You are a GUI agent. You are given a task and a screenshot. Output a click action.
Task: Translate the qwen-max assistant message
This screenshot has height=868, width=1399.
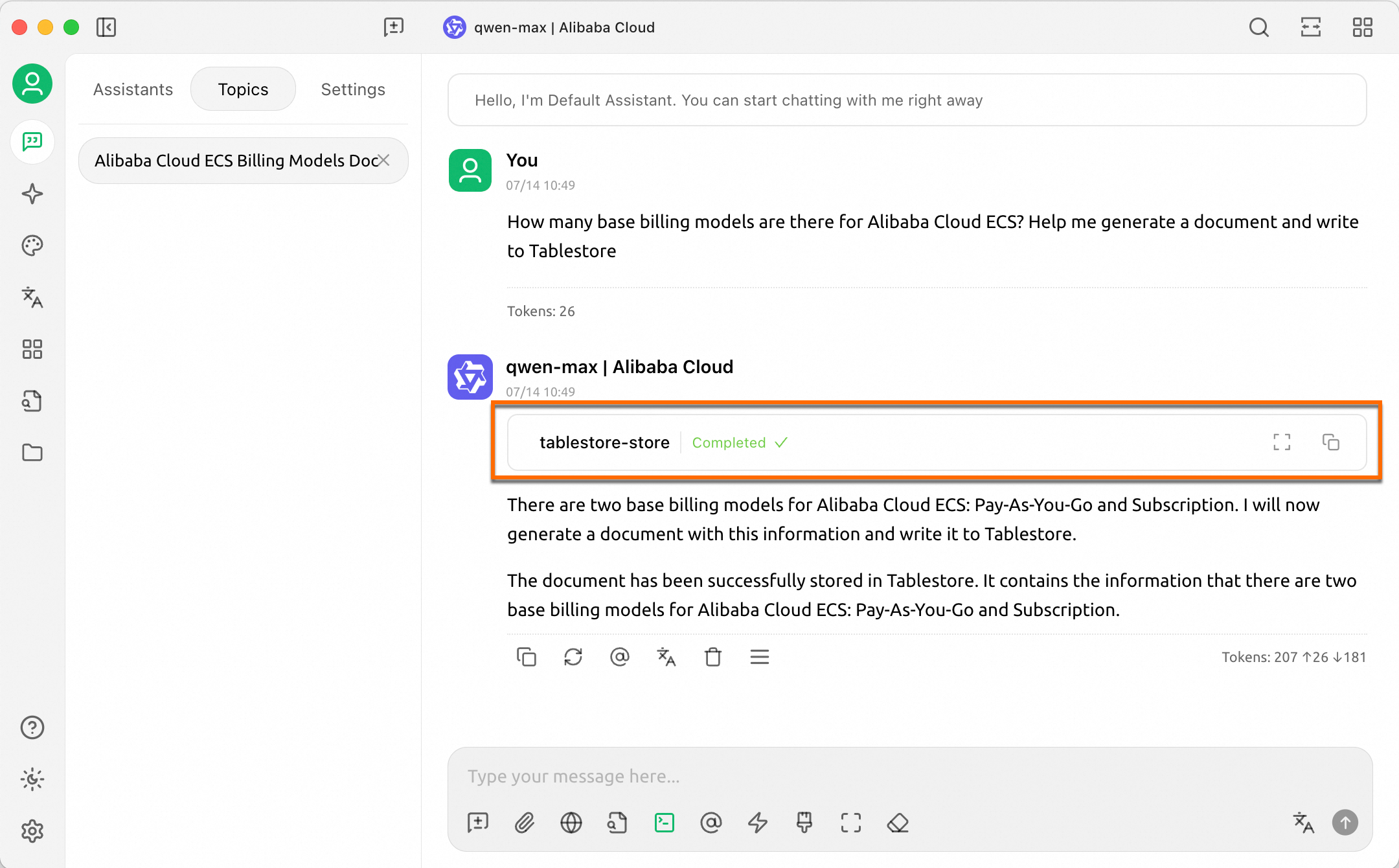tap(666, 657)
